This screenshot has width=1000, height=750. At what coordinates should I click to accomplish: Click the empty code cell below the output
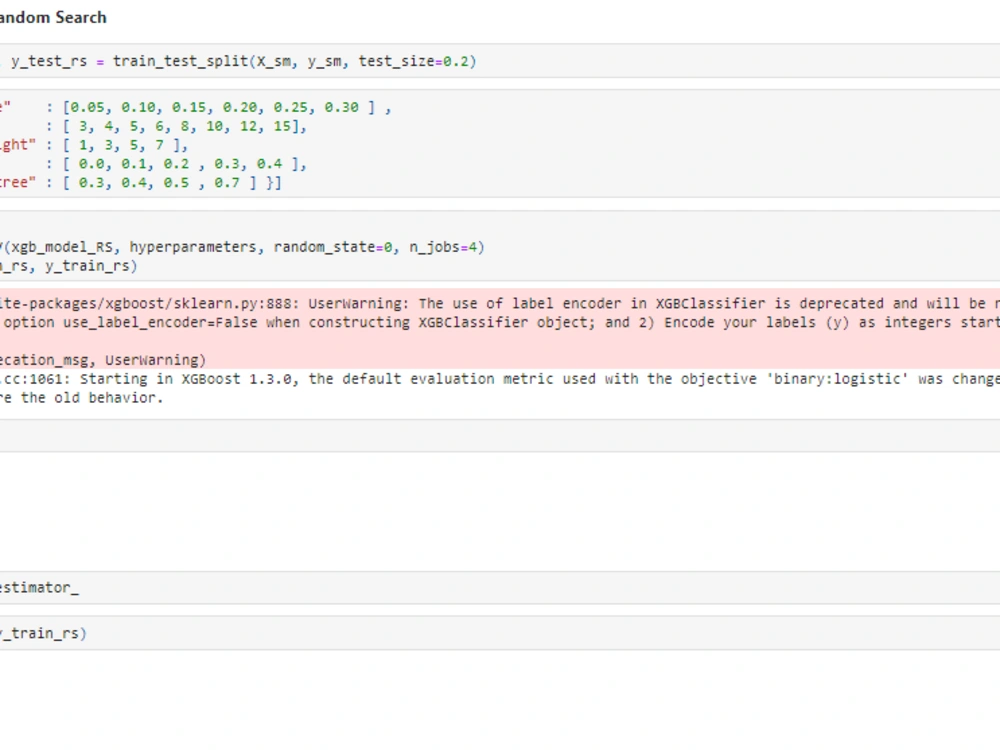500,436
